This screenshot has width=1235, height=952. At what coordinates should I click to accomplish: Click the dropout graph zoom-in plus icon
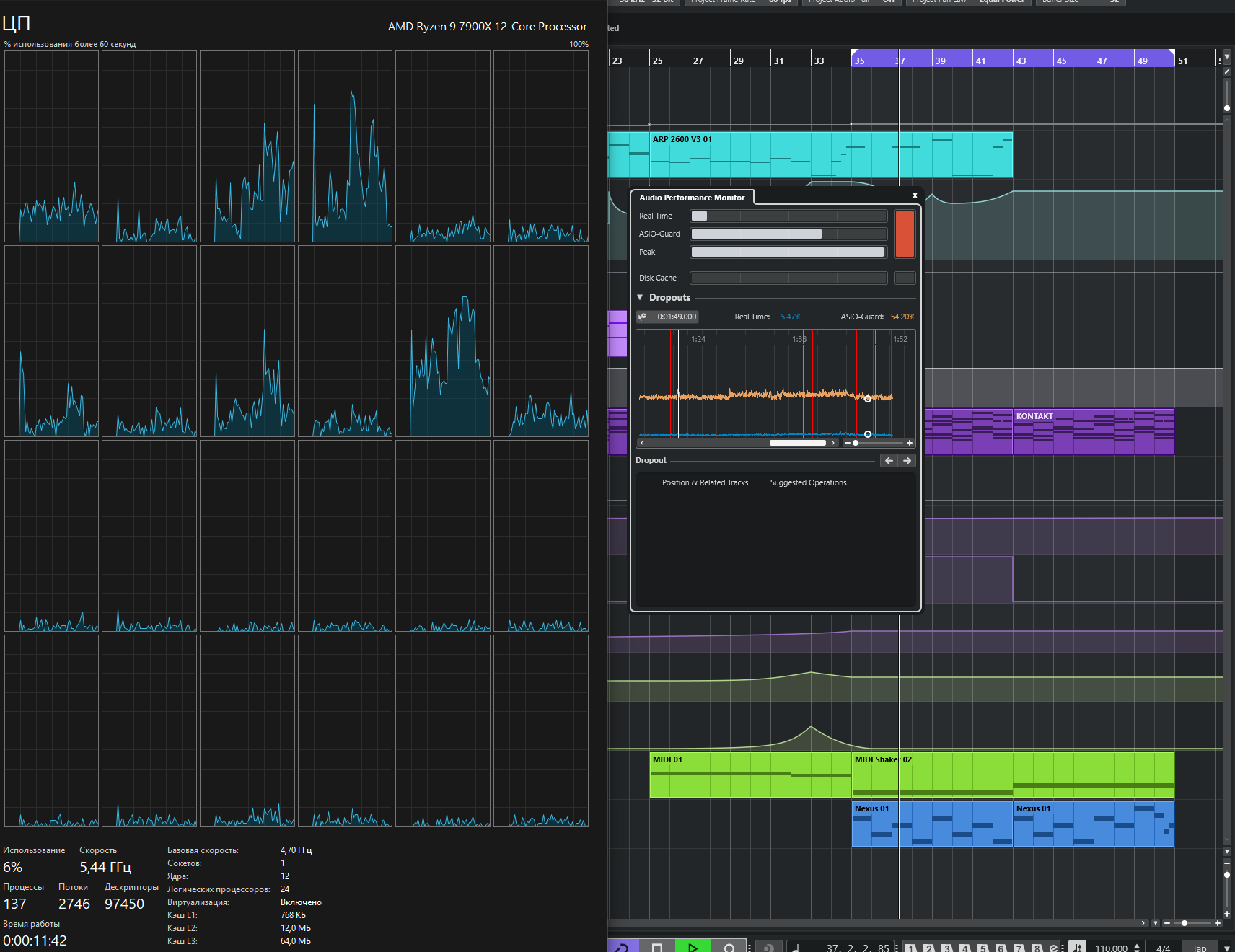pyautogui.click(x=910, y=443)
